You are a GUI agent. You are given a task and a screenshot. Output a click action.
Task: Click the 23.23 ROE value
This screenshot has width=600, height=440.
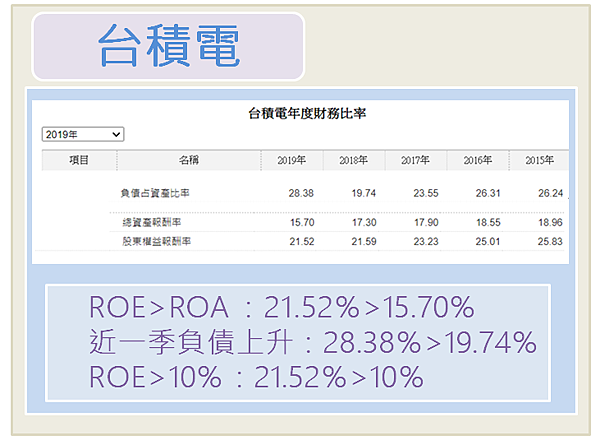pos(426,241)
